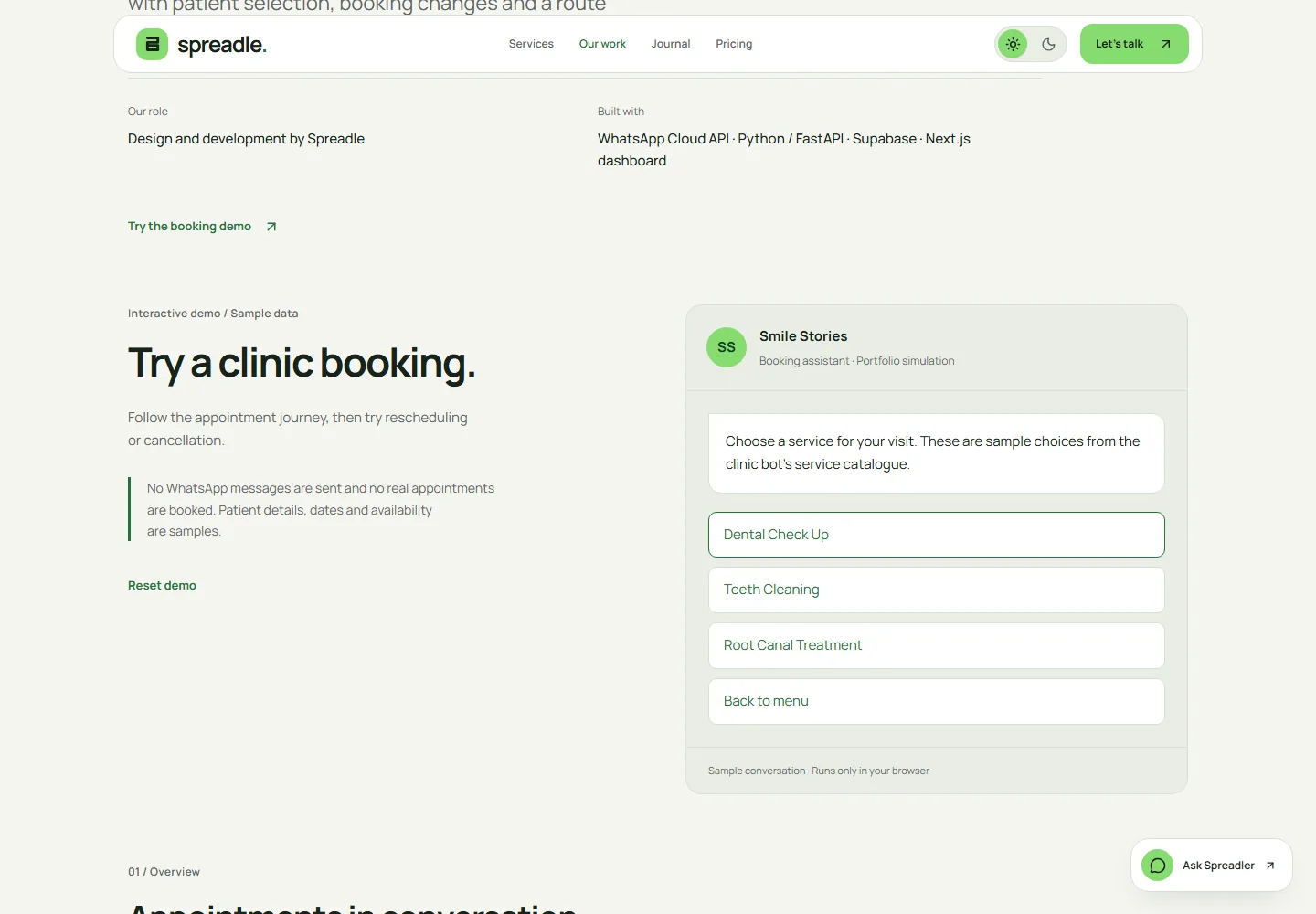Click the WhatsApp Cloud API tech stack text
This screenshot has width=1316, height=914.
coord(784,150)
